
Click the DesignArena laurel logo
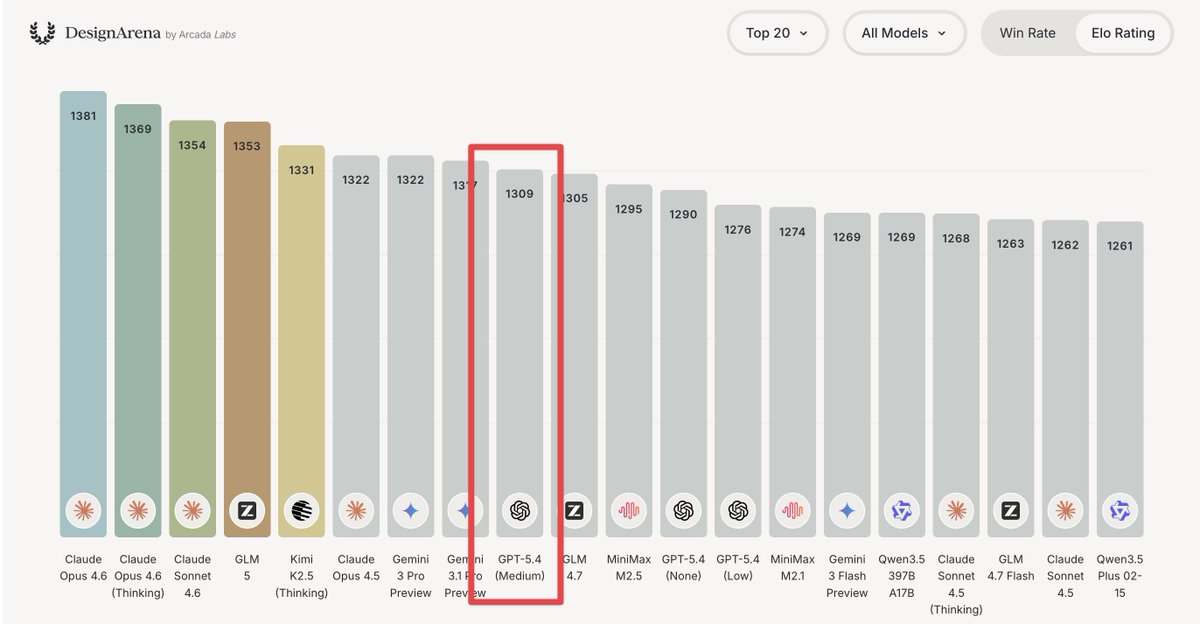tap(41, 31)
